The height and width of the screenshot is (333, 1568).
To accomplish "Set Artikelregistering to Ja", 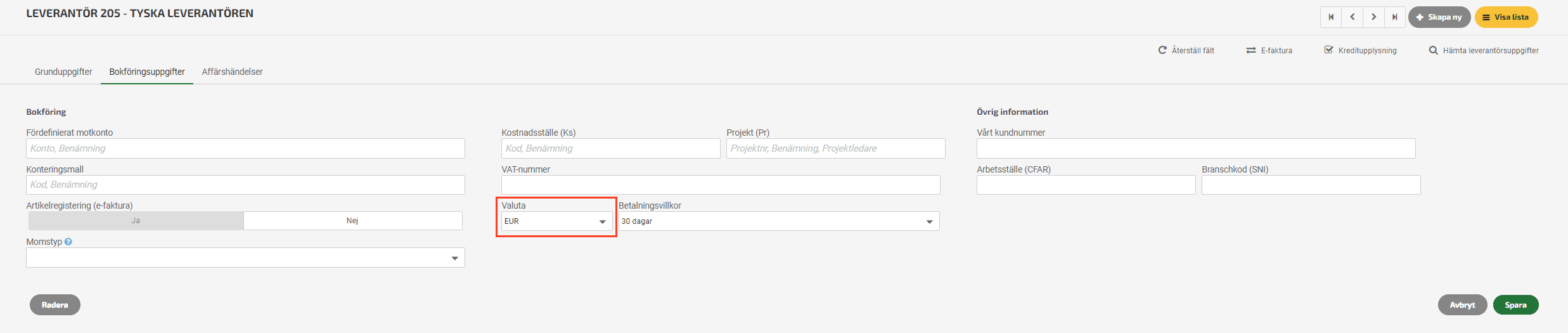I will coord(136,221).
